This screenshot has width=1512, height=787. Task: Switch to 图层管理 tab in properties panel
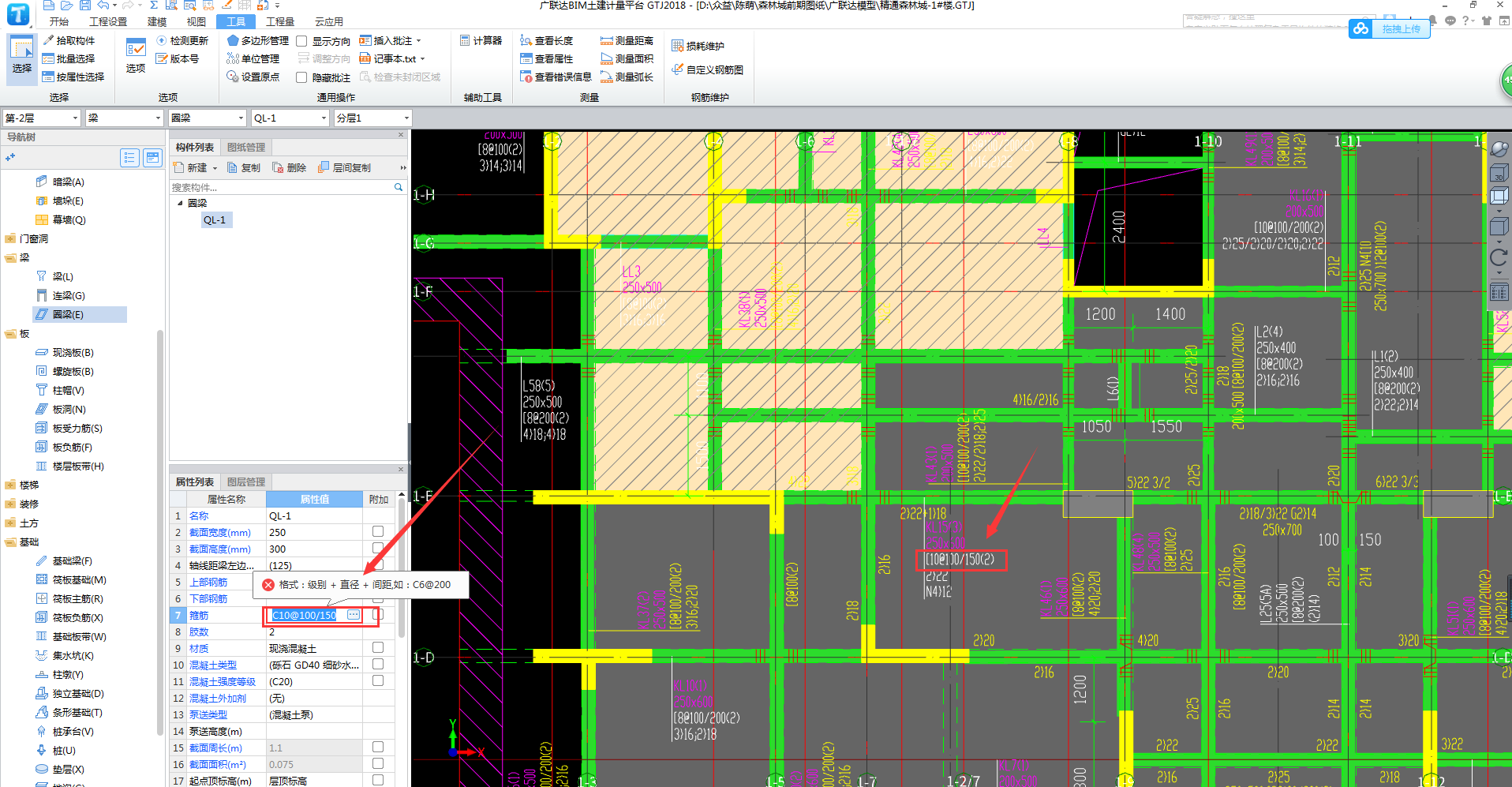click(x=246, y=482)
